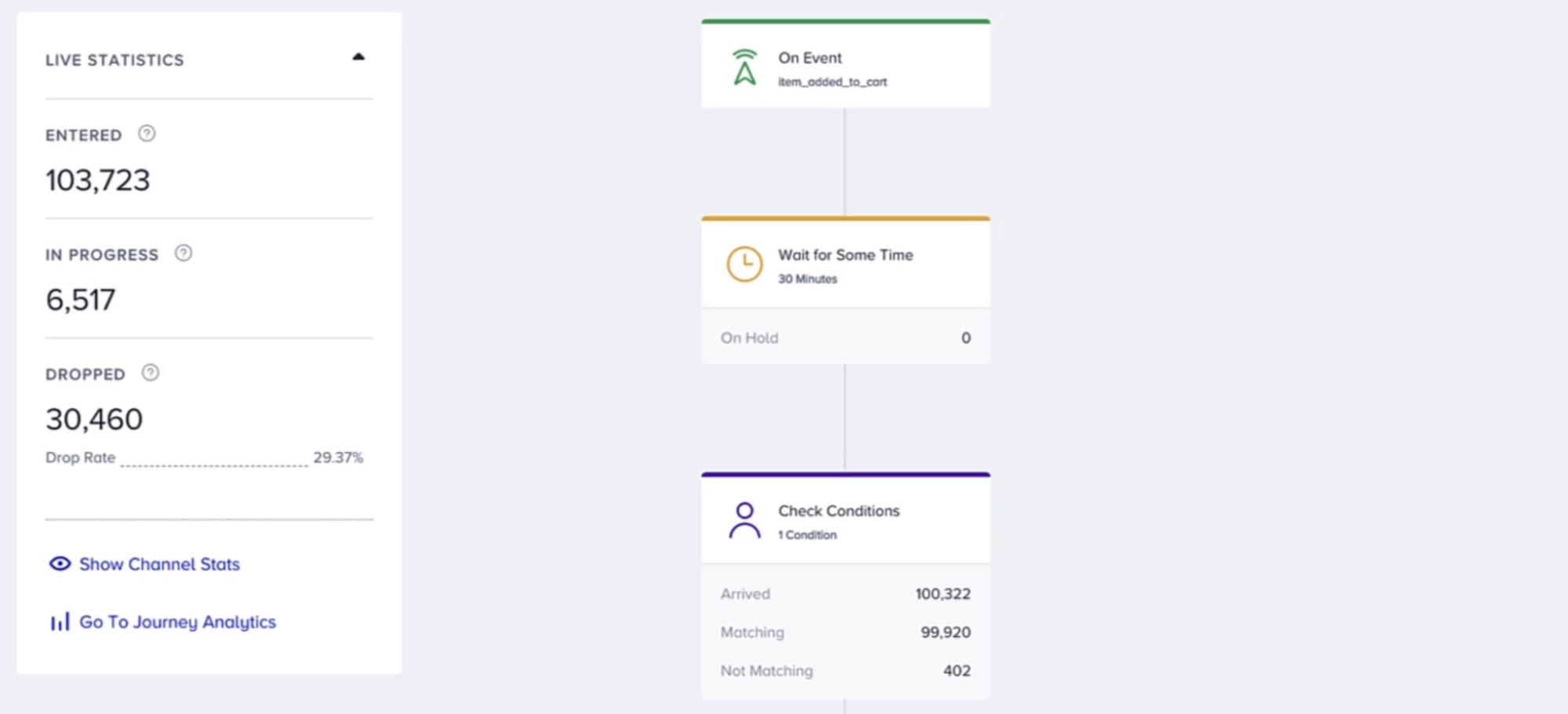Open the Entered help tooltip icon
Image resolution: width=1568 pixels, height=714 pixels.
click(146, 133)
